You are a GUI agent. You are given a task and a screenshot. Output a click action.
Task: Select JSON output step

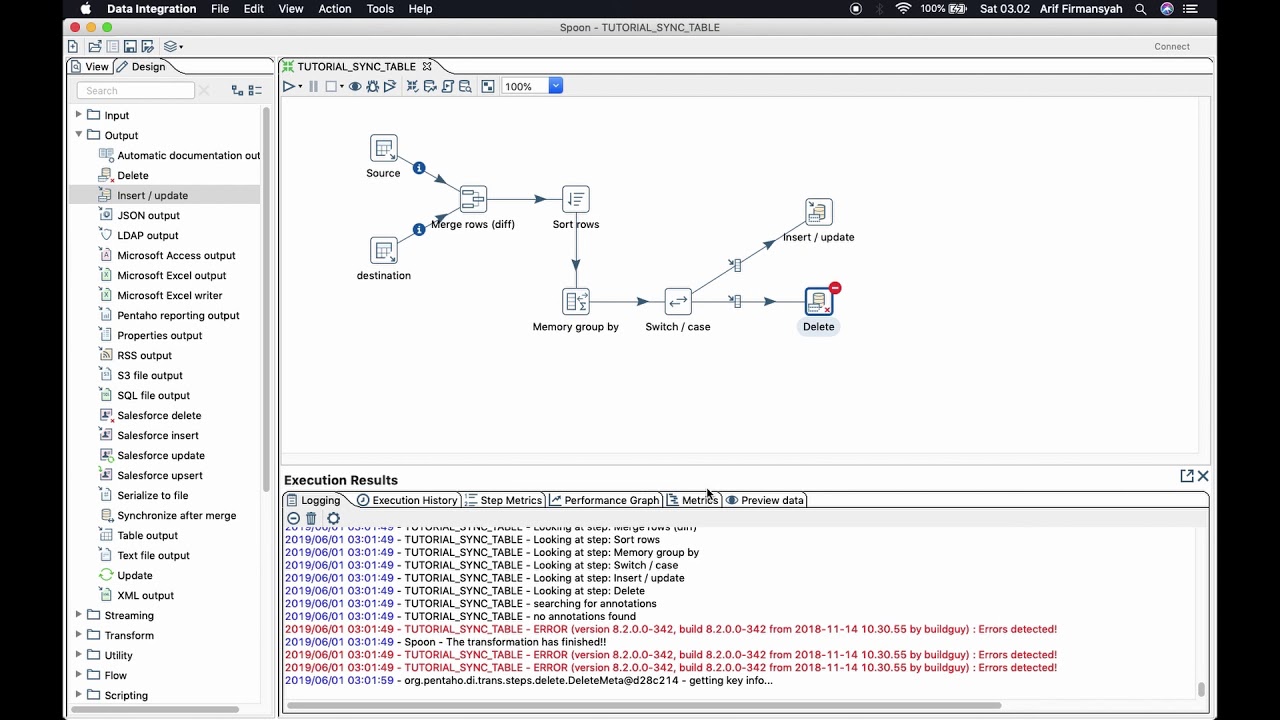pos(148,215)
